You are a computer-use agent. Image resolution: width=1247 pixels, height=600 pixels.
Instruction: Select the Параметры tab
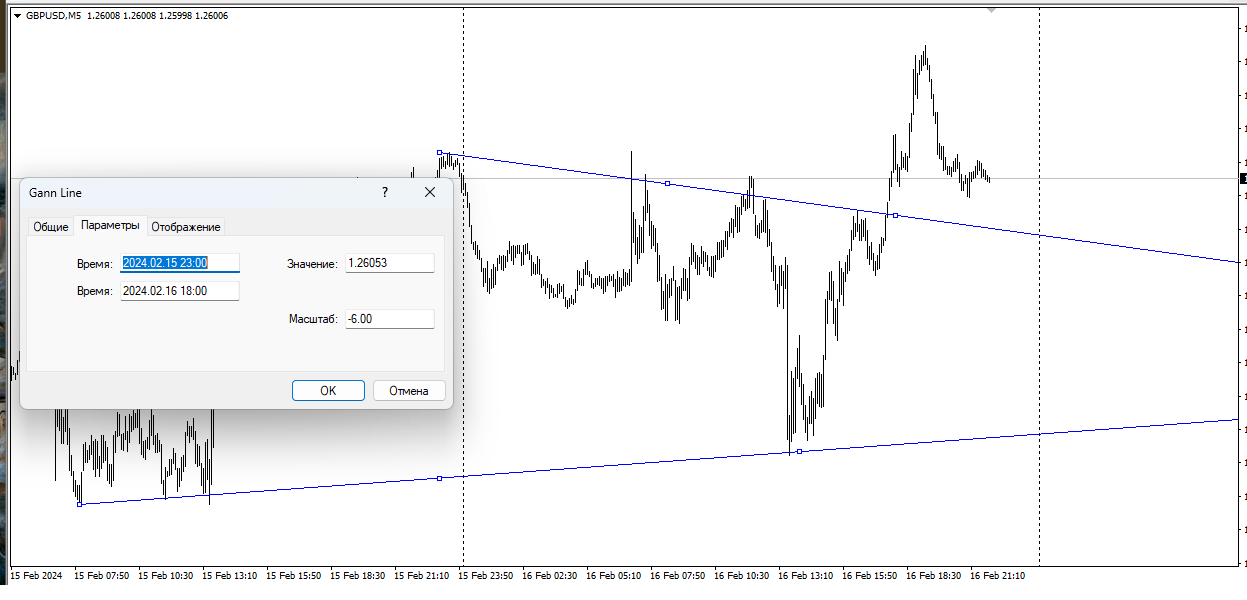click(x=111, y=226)
